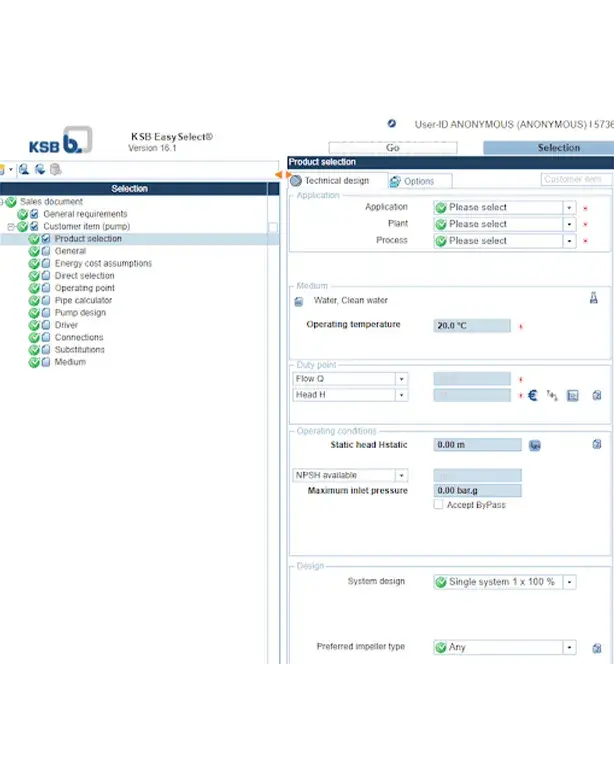Click the Customer item text field

coord(577,179)
